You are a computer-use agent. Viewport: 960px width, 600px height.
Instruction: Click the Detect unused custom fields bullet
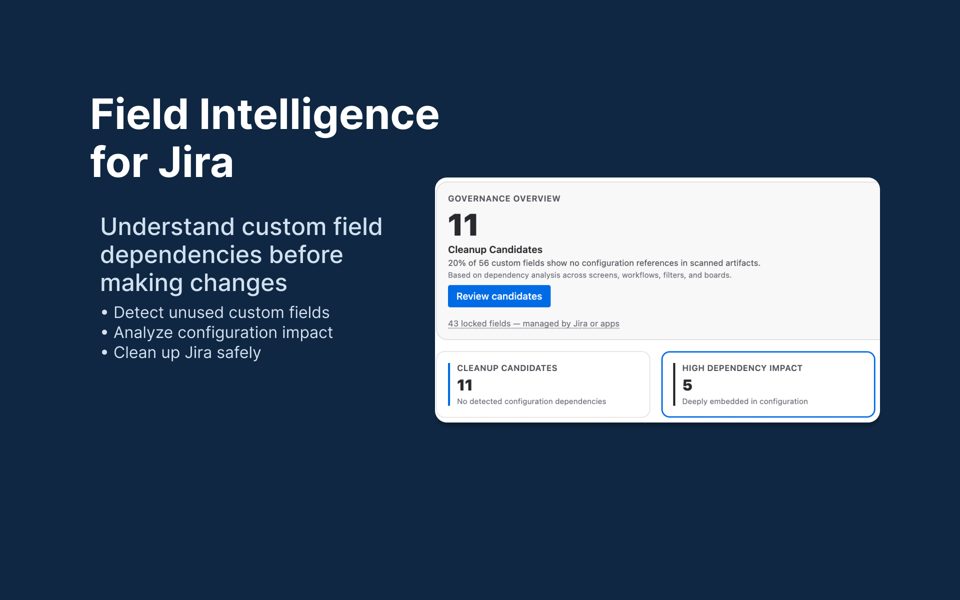coord(221,313)
